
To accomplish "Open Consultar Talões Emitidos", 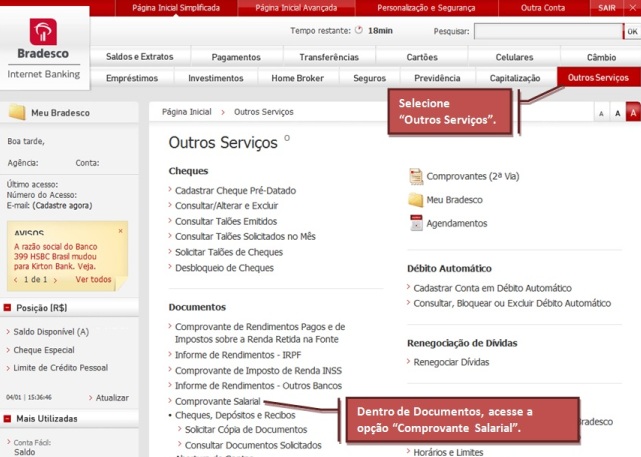I will [x=226, y=221].
